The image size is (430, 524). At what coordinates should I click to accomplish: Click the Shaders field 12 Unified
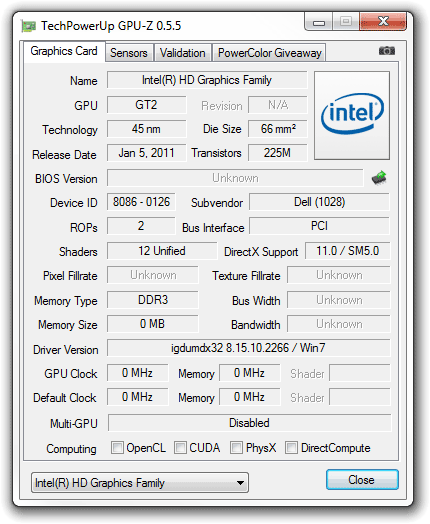[x=162, y=251]
